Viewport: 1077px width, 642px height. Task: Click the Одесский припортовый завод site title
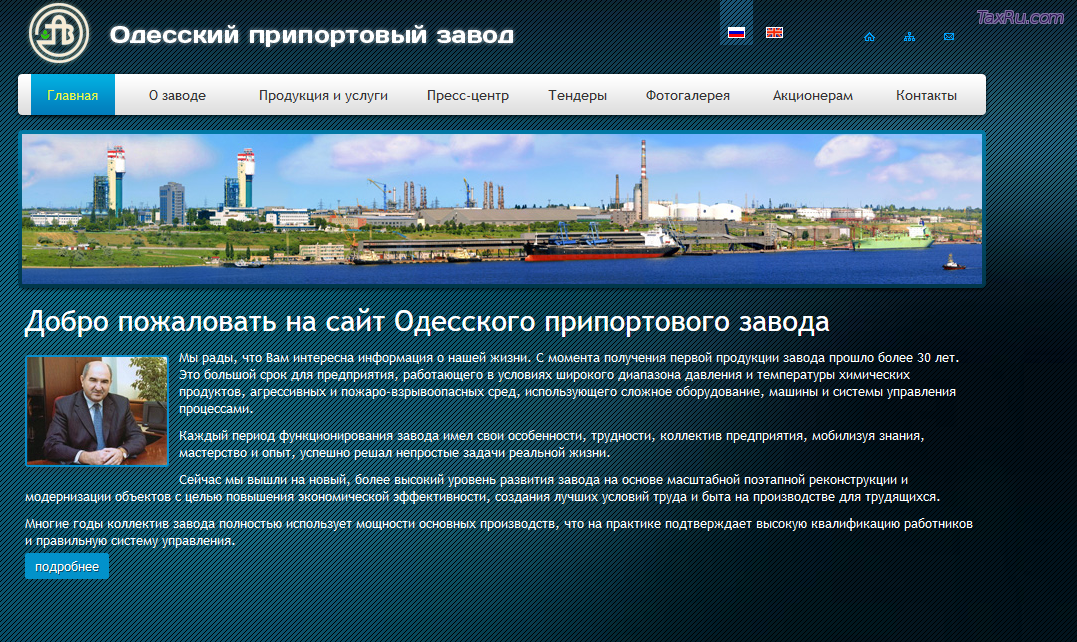(311, 36)
